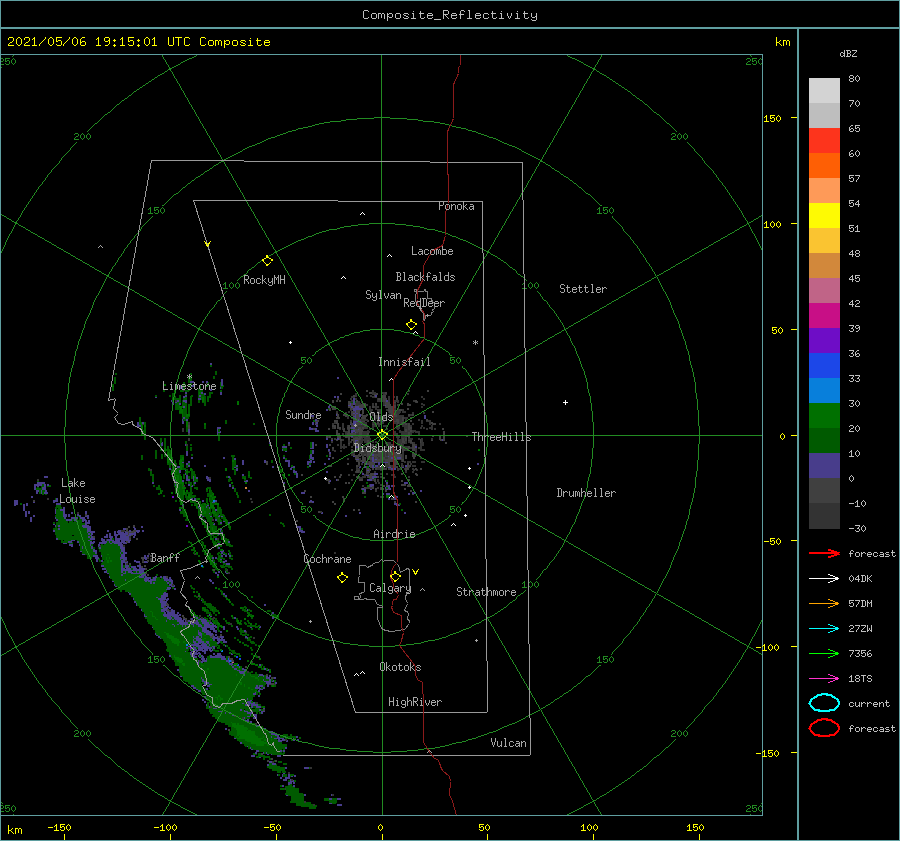Click yellow diamond marker near RedDeer
This screenshot has height=841, width=900.
(x=411, y=325)
